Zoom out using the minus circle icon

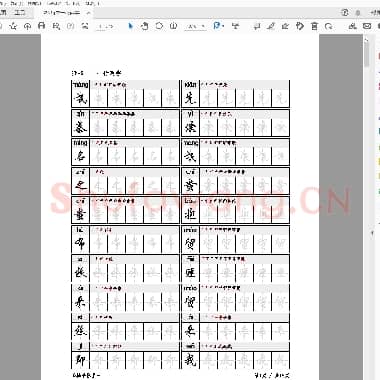(159, 26)
